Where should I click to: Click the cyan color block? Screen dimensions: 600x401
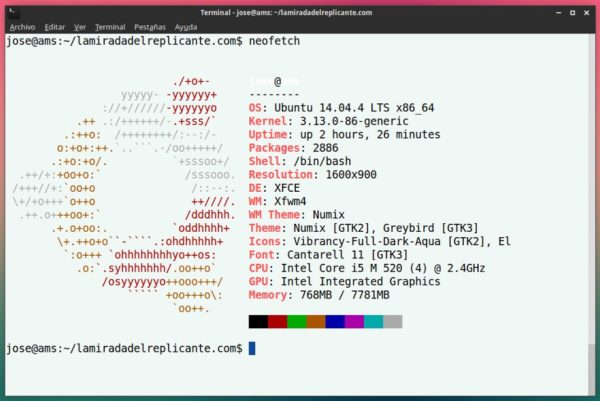coord(373,321)
